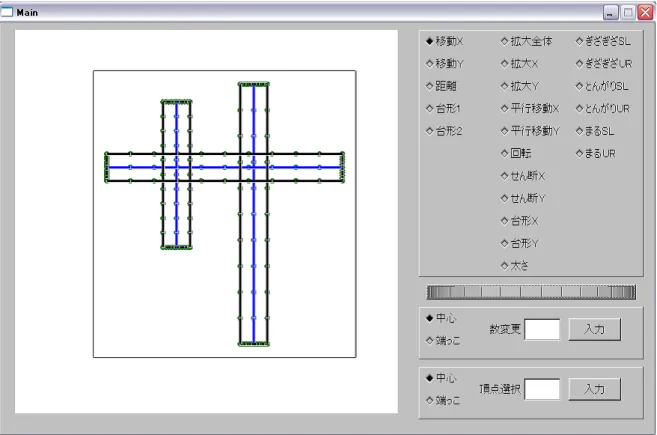Select 端っこ in the 頂点選択 group
Image resolution: width=657 pixels, height=435 pixels.
(443, 401)
